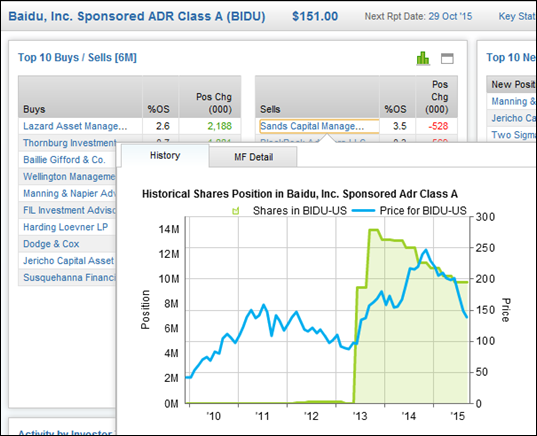Viewport: 537px width, 436px height.
Task: Click Top 10 Buys / Sells [6M] heading
Action: [x=77, y=58]
